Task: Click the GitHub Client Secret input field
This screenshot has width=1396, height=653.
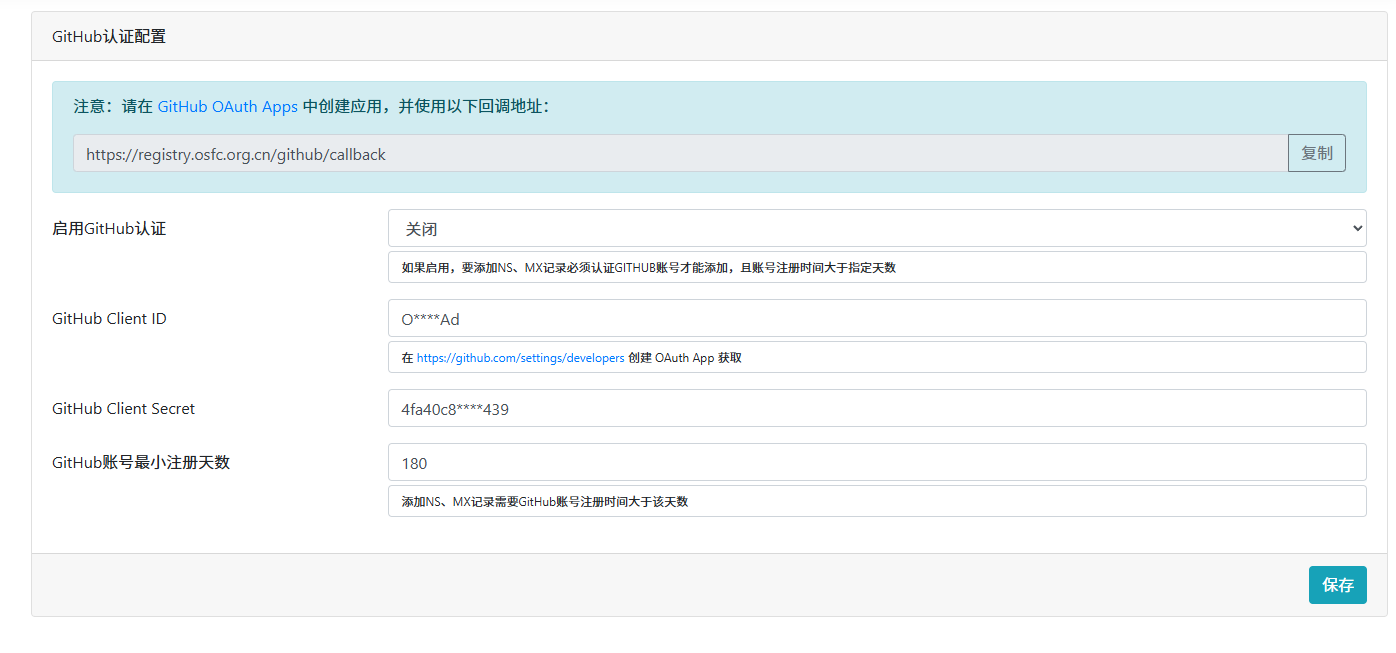Action: click(877, 408)
